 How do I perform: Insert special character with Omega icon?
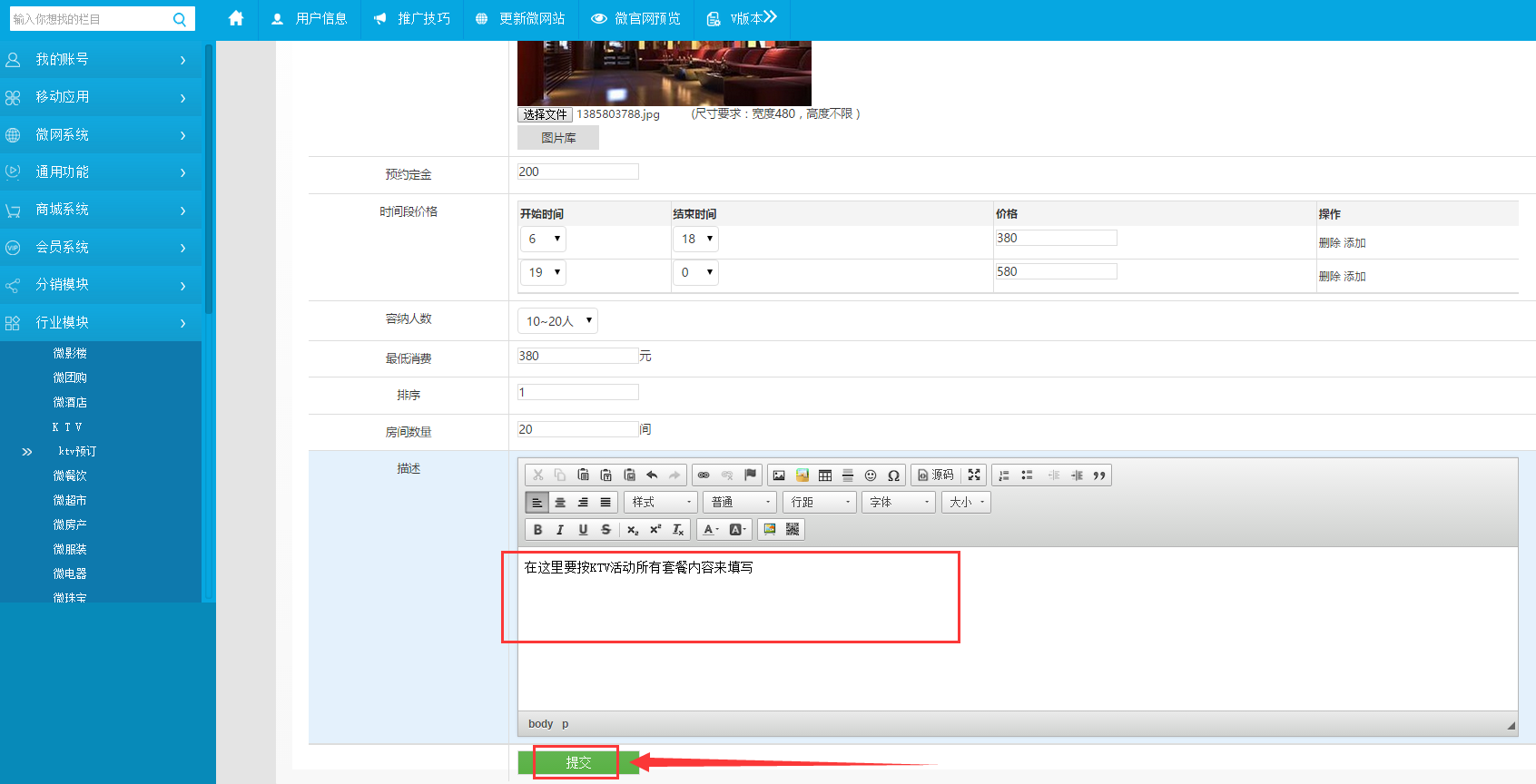tap(893, 475)
